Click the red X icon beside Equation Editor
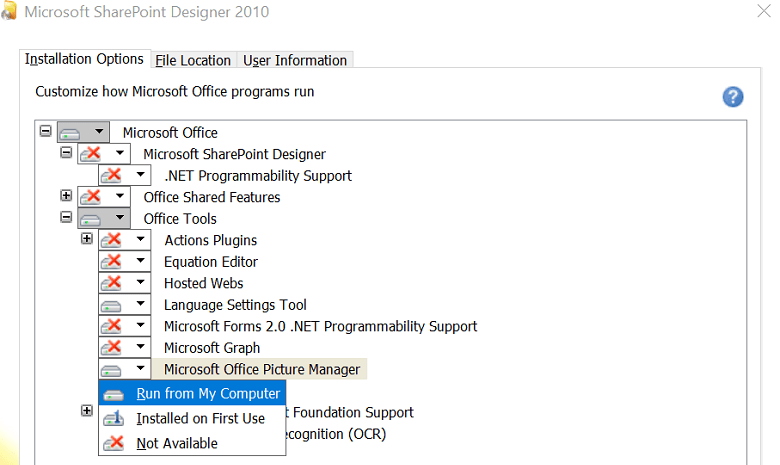Screen dimensions: 780x465 tap(113, 262)
